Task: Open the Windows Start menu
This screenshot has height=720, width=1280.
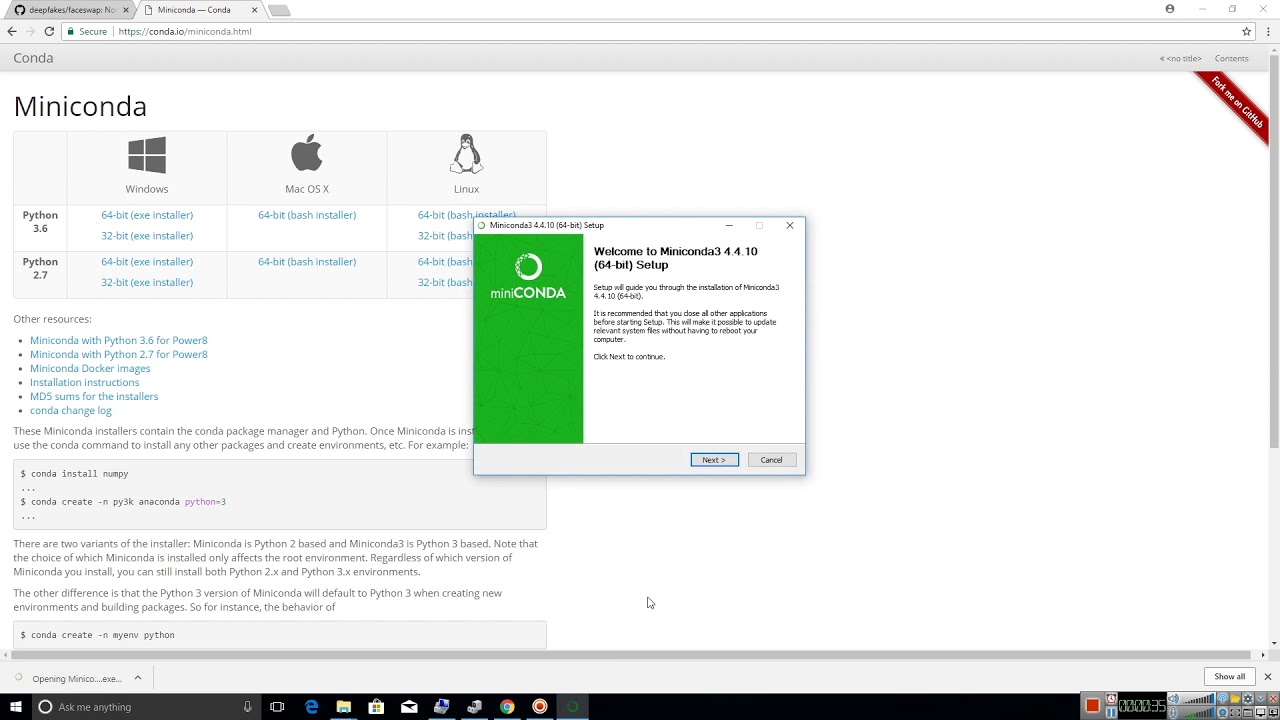Action: pyautogui.click(x=16, y=707)
